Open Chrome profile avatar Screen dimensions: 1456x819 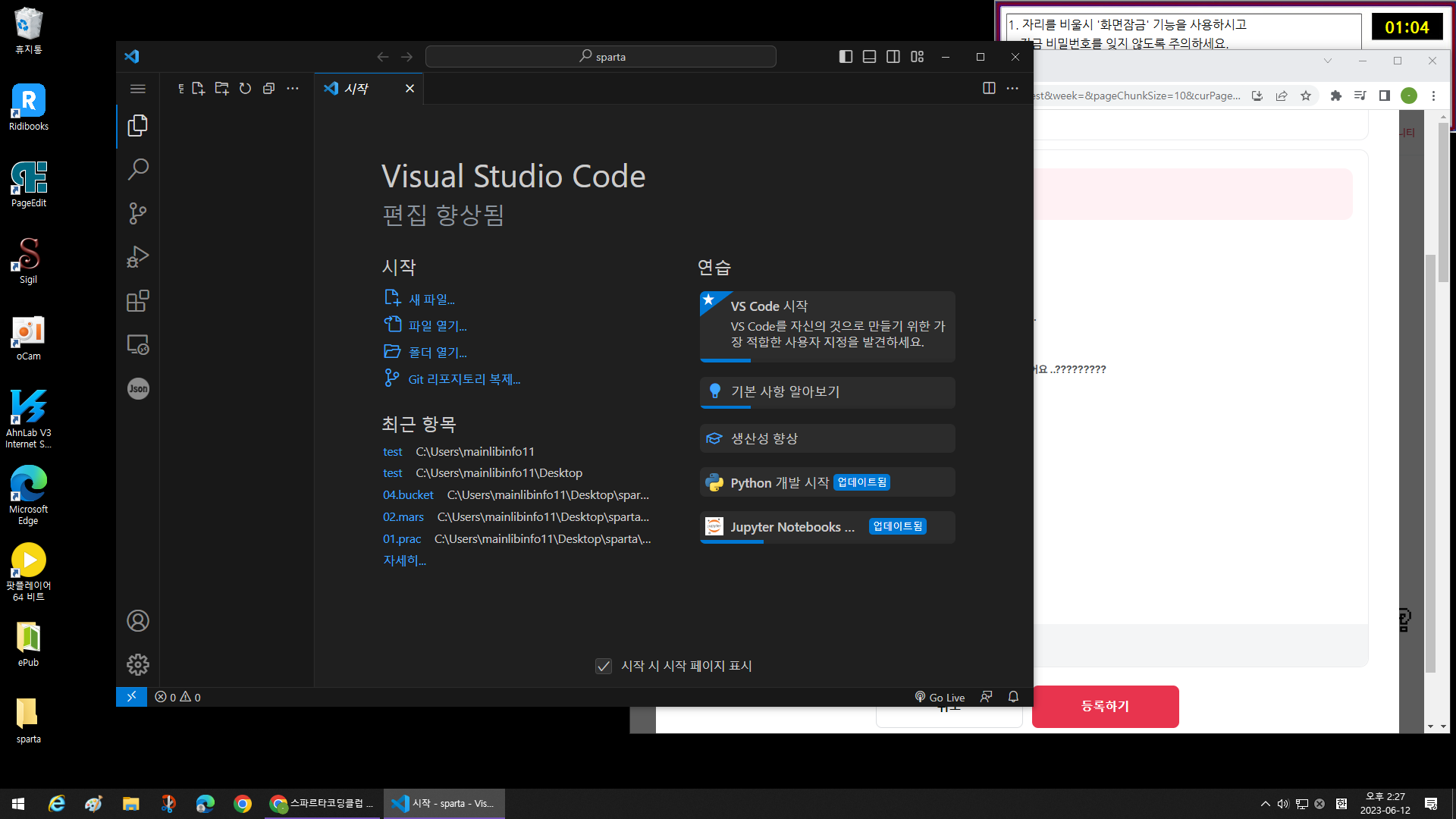pos(1409,96)
